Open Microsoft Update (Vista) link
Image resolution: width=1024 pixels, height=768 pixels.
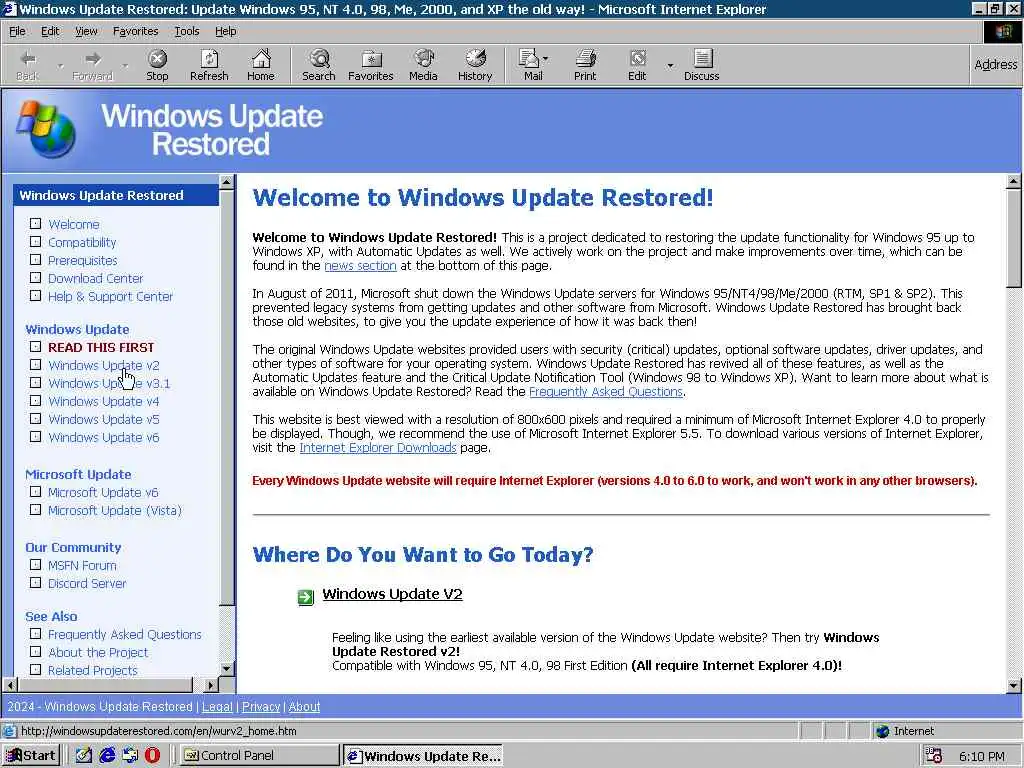[x=115, y=511]
